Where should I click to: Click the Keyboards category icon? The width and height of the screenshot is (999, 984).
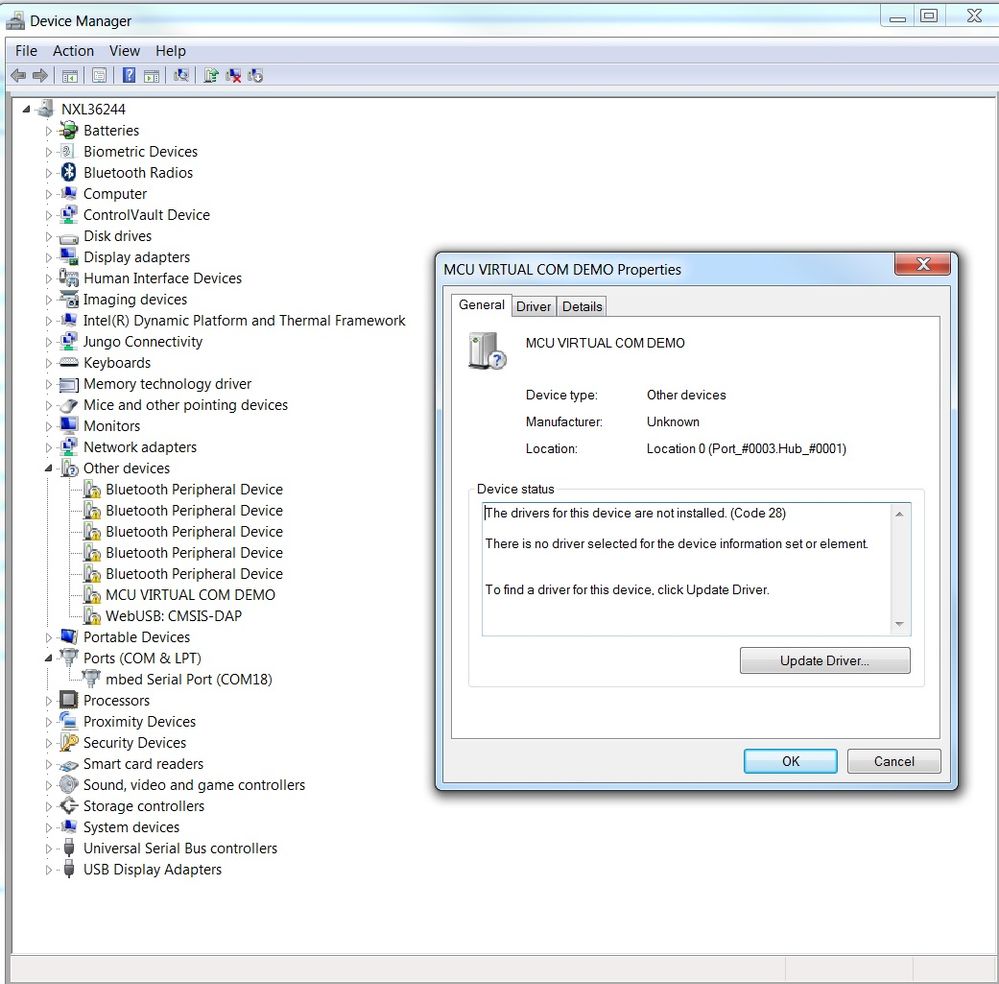tap(68, 363)
